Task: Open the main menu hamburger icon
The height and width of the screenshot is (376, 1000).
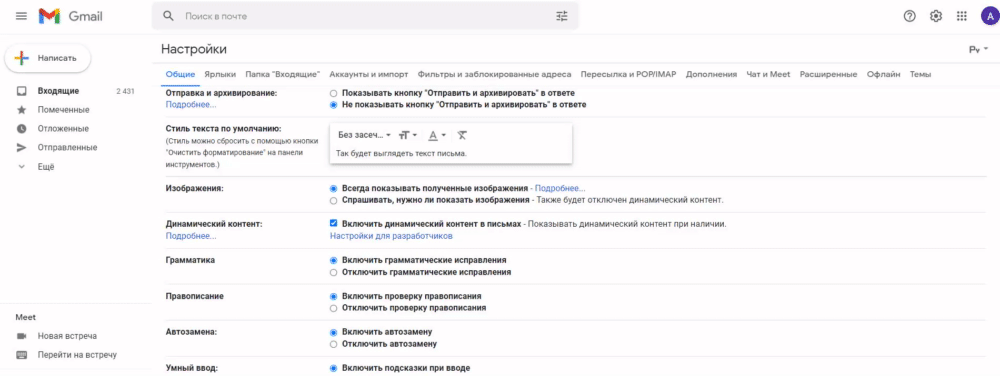Action: 22,17
